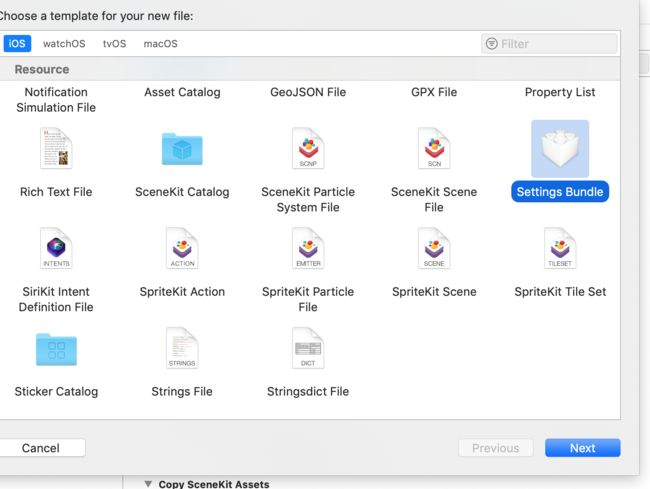
Task: Click the SpriteKit Action label
Action: (182, 292)
